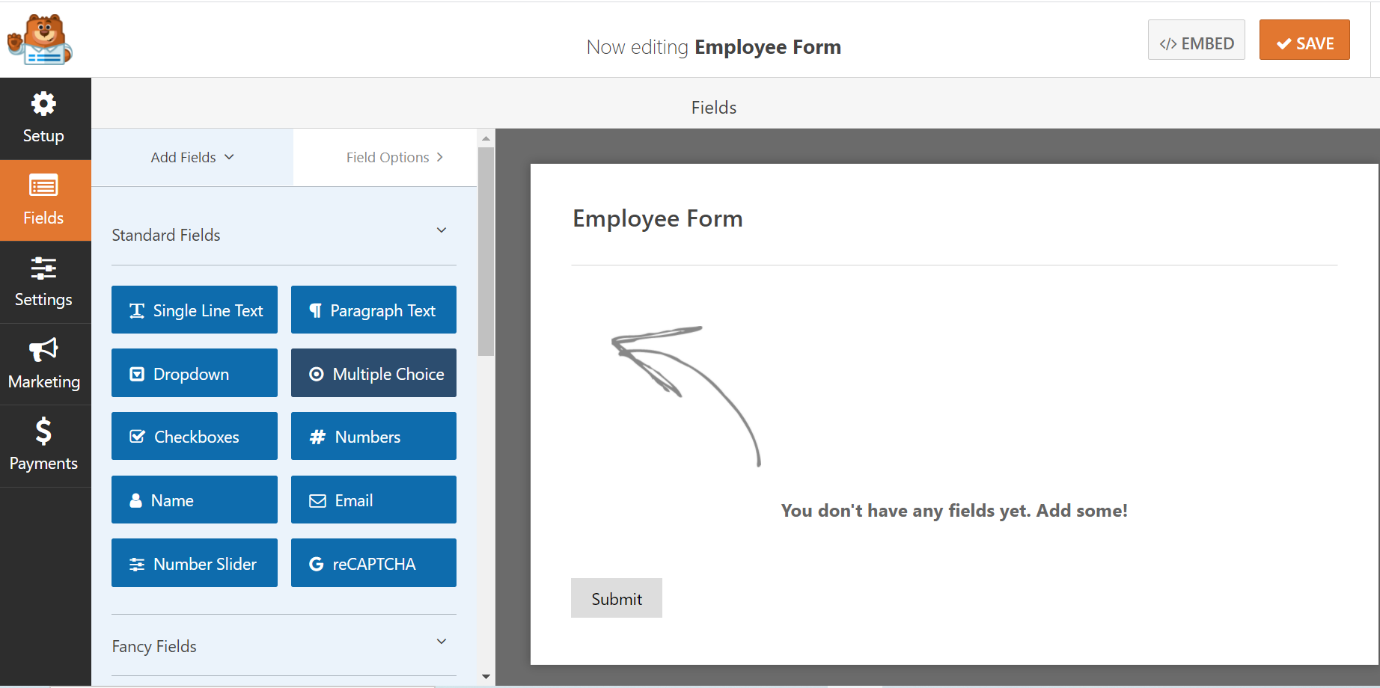This screenshot has width=1380, height=688.
Task: Add a Dropdown field
Action: point(194,373)
